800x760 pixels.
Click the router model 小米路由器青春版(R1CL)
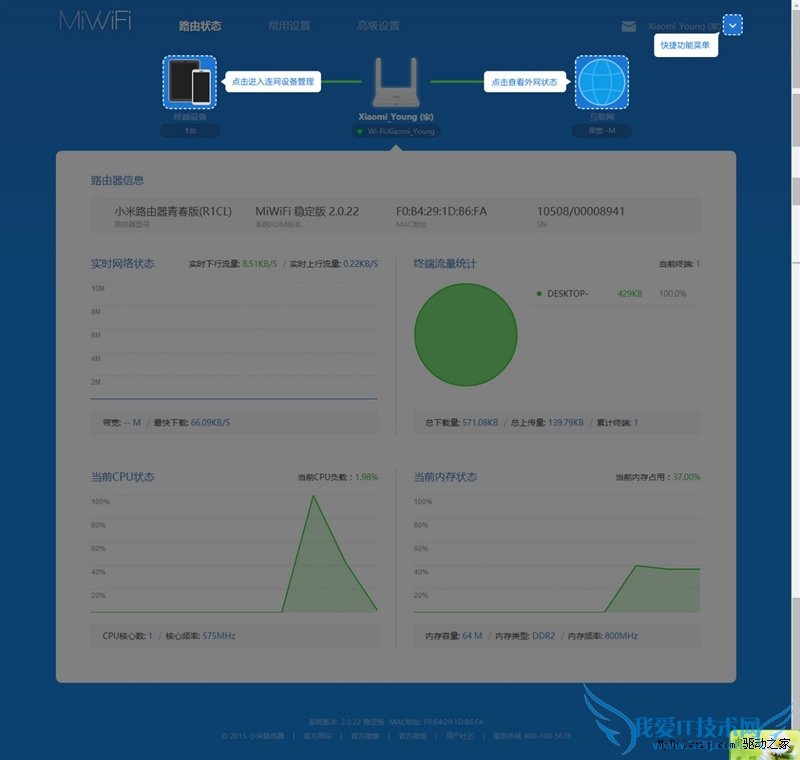point(173,211)
